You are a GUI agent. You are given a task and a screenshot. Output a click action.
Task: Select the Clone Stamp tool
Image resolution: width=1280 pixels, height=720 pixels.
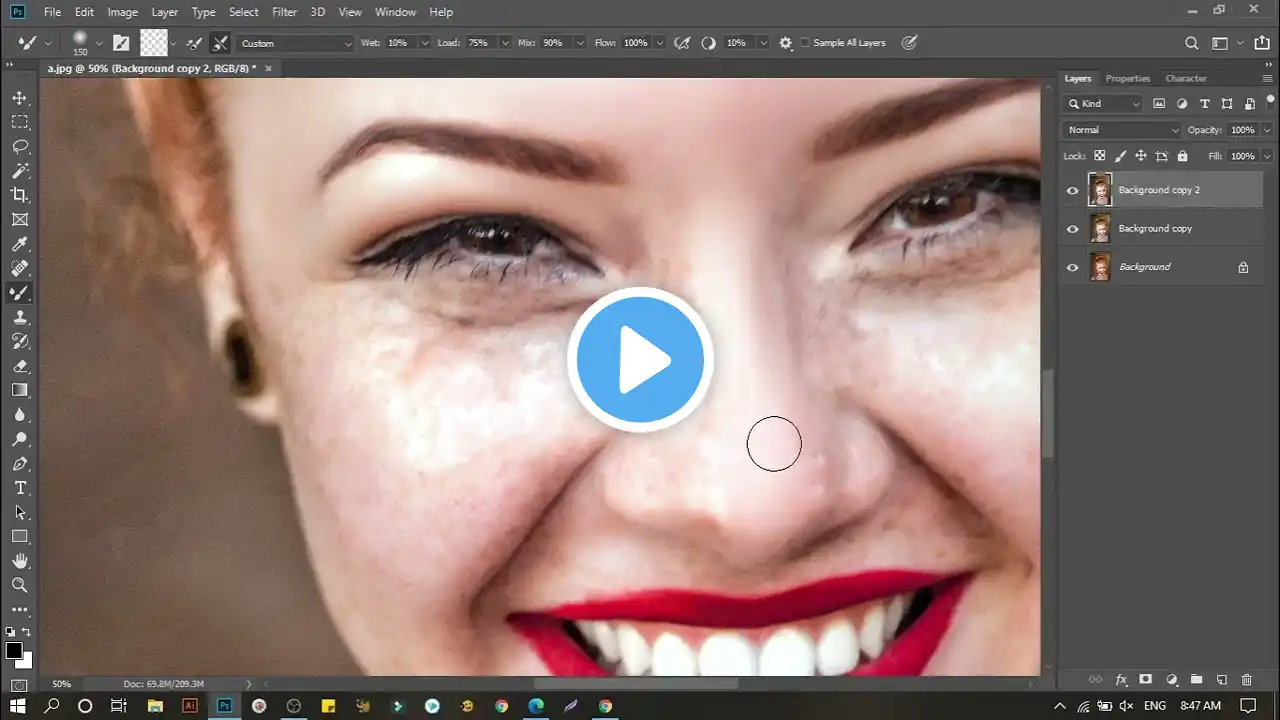[x=20, y=317]
